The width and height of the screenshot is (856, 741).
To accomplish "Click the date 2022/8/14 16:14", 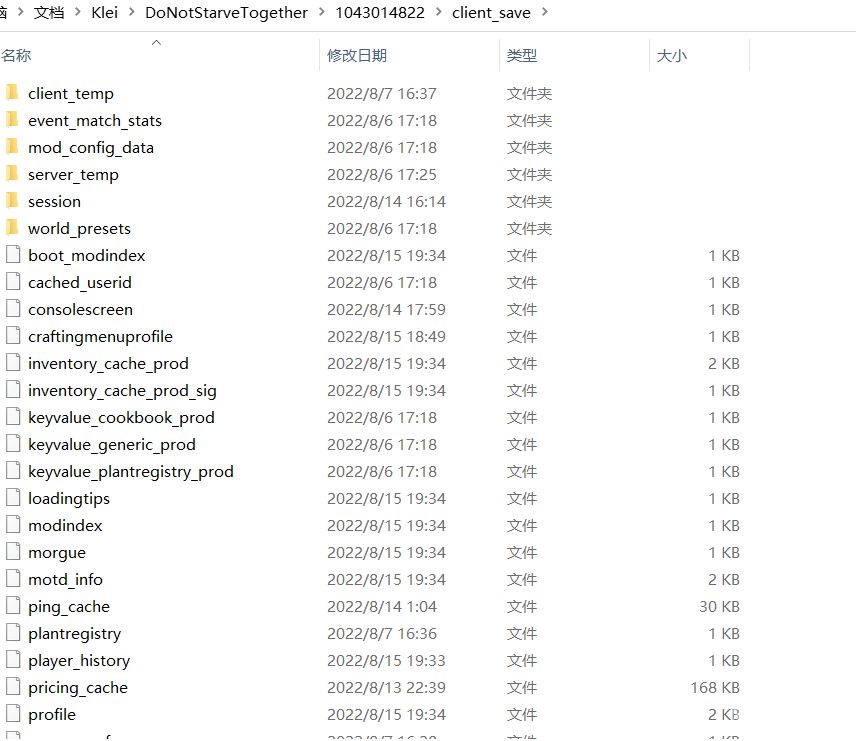I will pyautogui.click(x=386, y=201).
